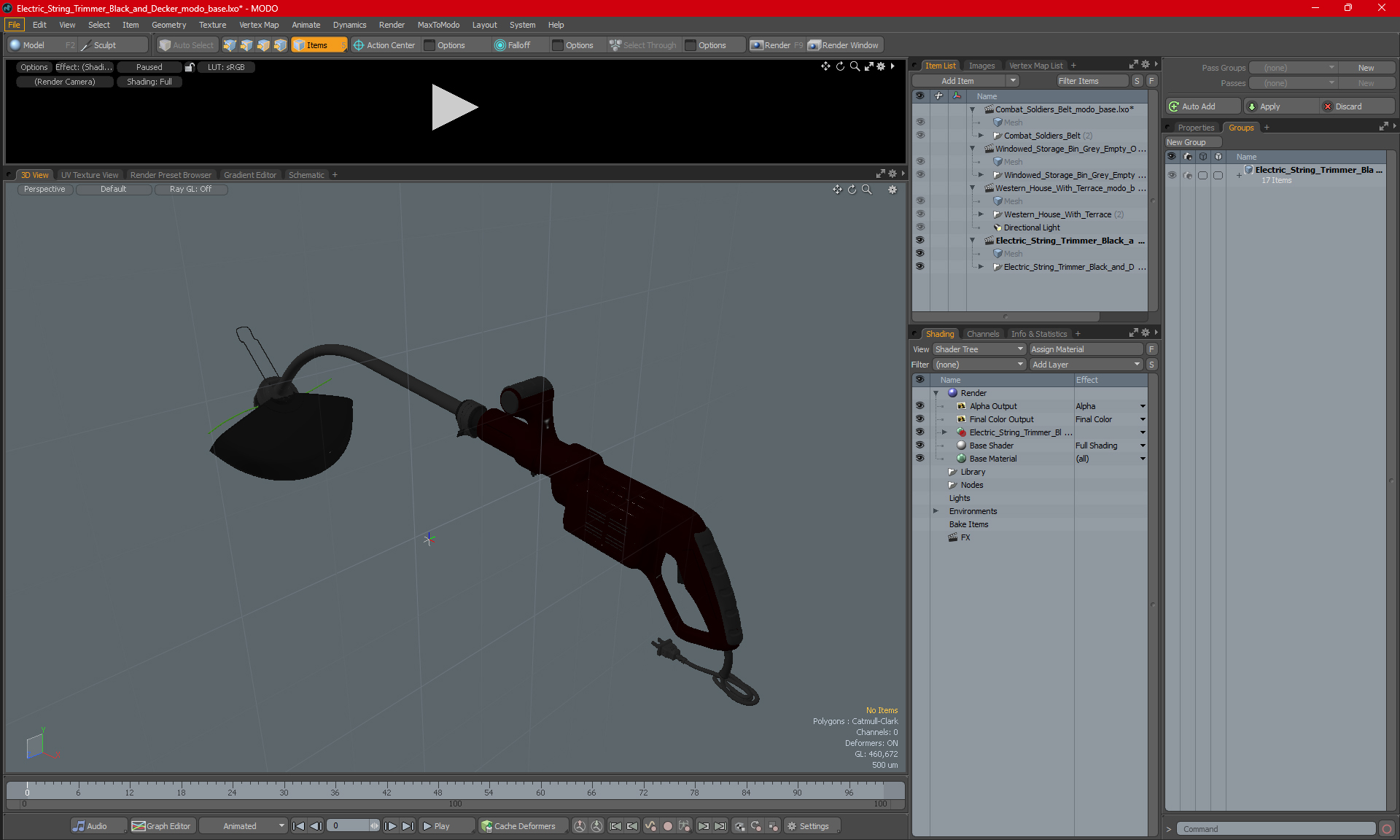Toggle Final Color Output visibility

pos(920,419)
